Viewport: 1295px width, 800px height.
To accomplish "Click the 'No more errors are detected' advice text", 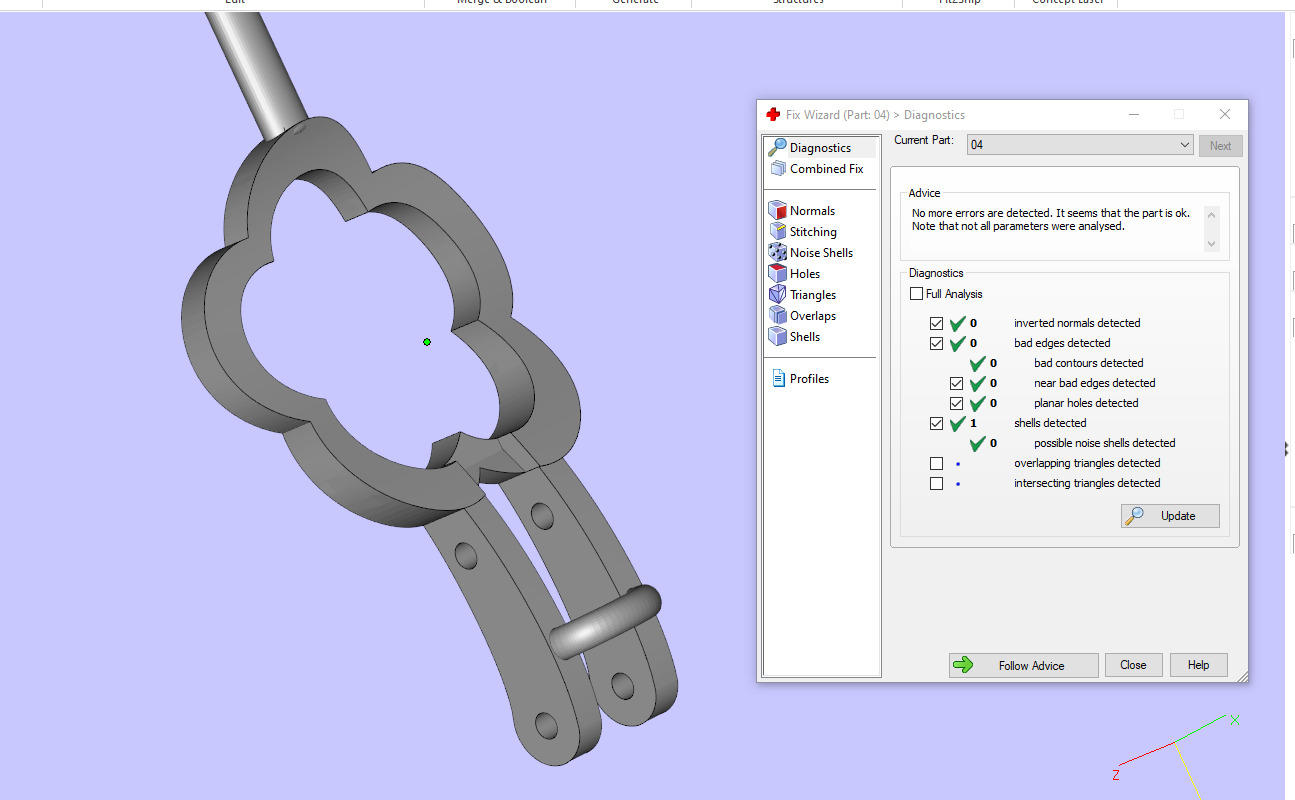I will click(x=1050, y=220).
